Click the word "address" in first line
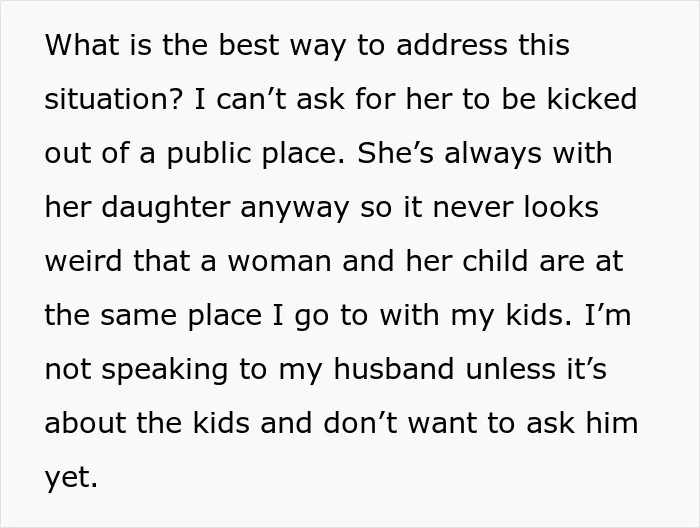The width and height of the screenshot is (700, 528). pos(452,45)
